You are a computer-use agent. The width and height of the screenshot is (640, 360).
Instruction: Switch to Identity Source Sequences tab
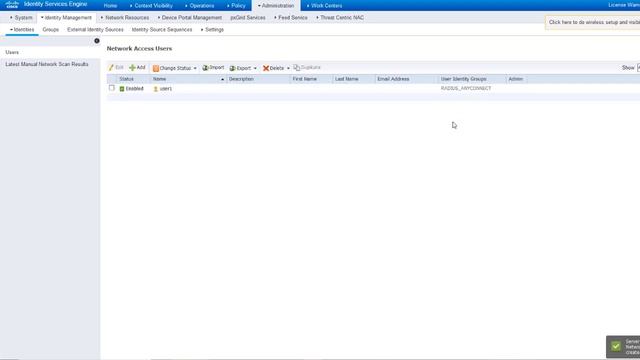[162, 29]
